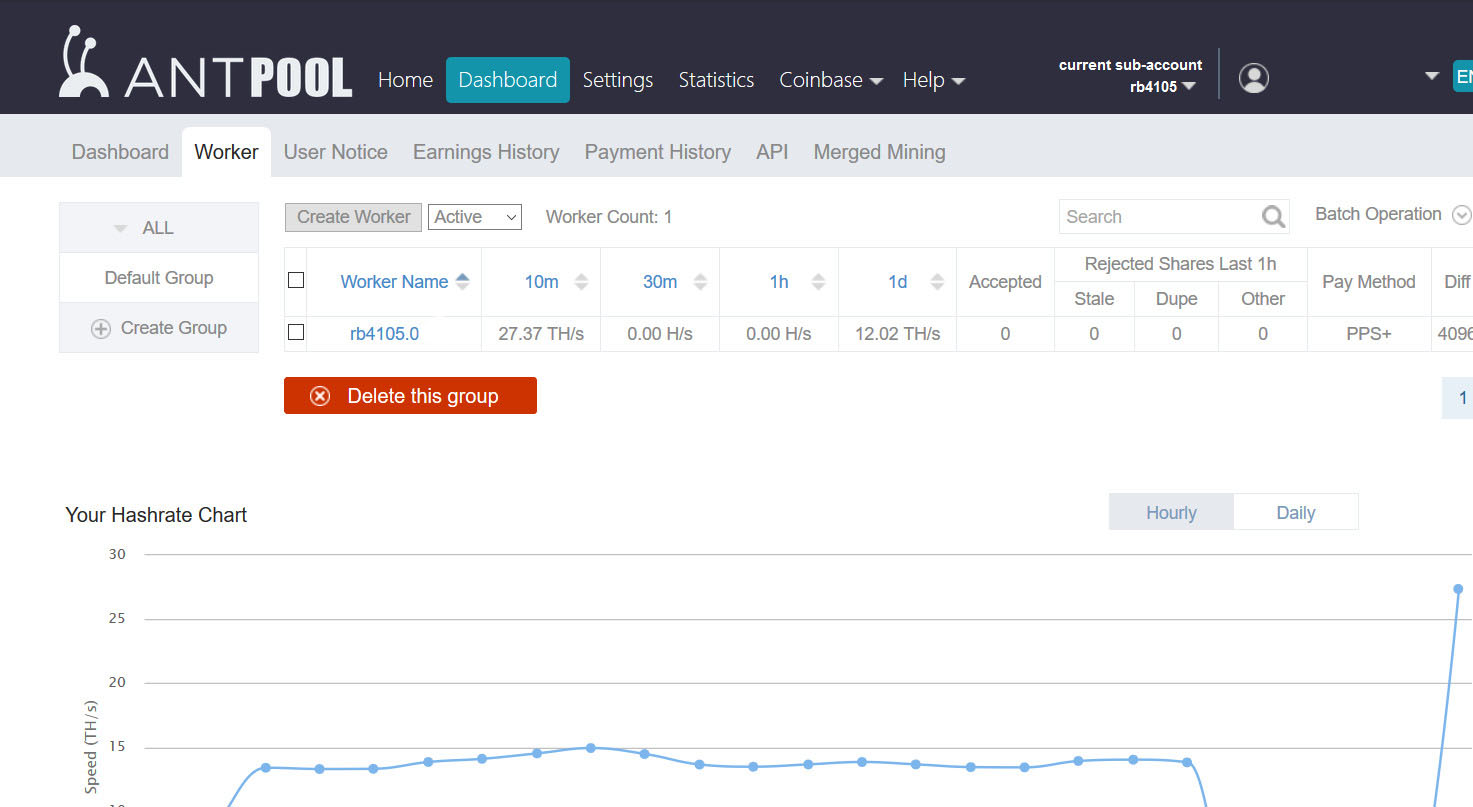
Task: Switch hashrate chart to Daily view
Action: click(1295, 513)
